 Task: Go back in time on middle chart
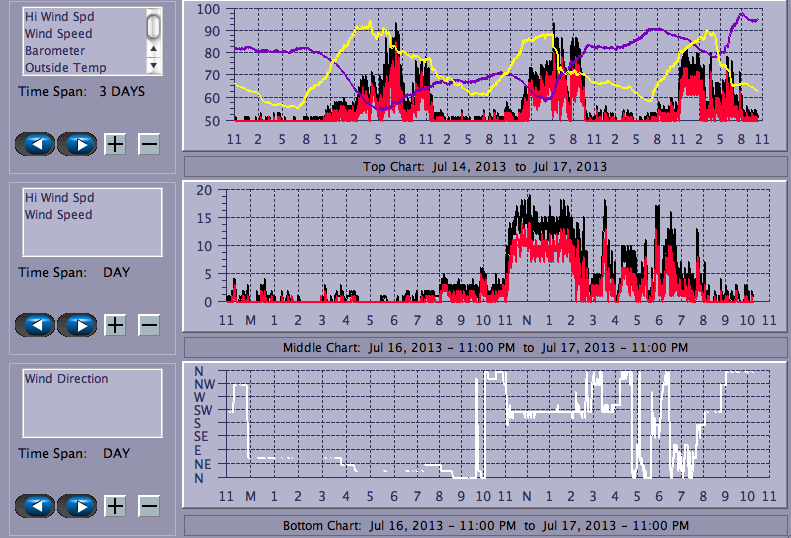(x=36, y=325)
